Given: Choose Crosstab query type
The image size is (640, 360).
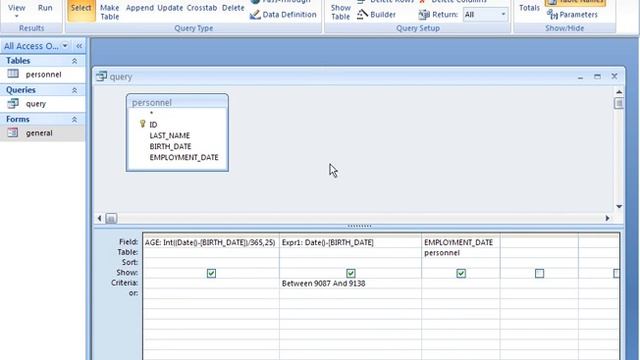Looking at the screenshot, I should (202, 8).
